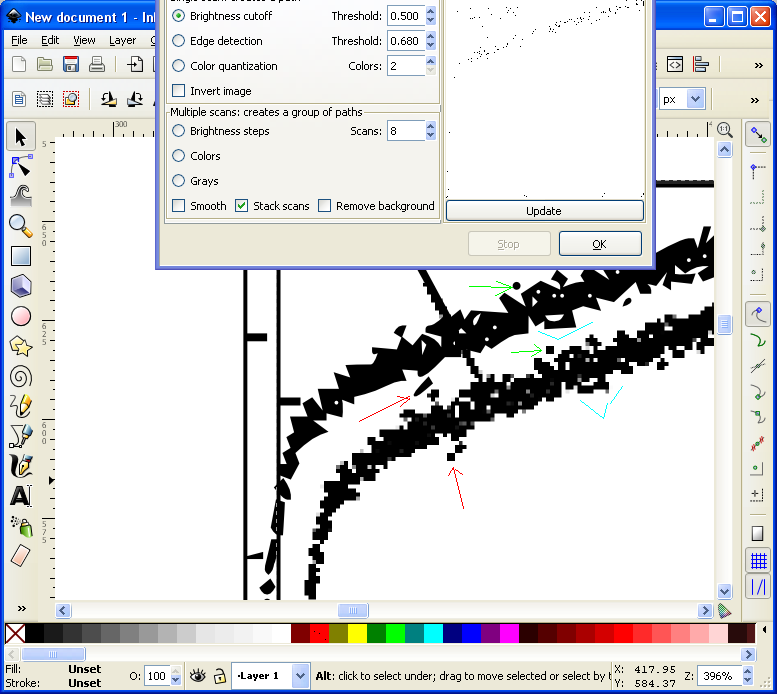Viewport: 777px width, 694px height.
Task: Select Brightness steps radio button
Action: tap(178, 131)
